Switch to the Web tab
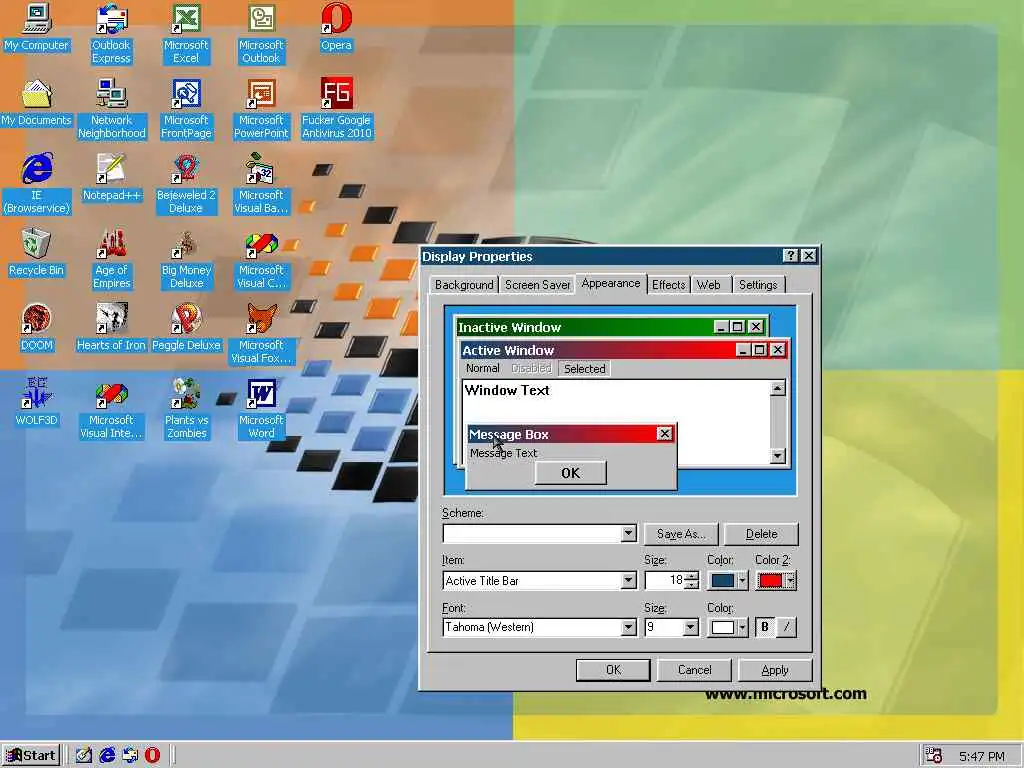Screen dimensions: 1024x768 709,285
